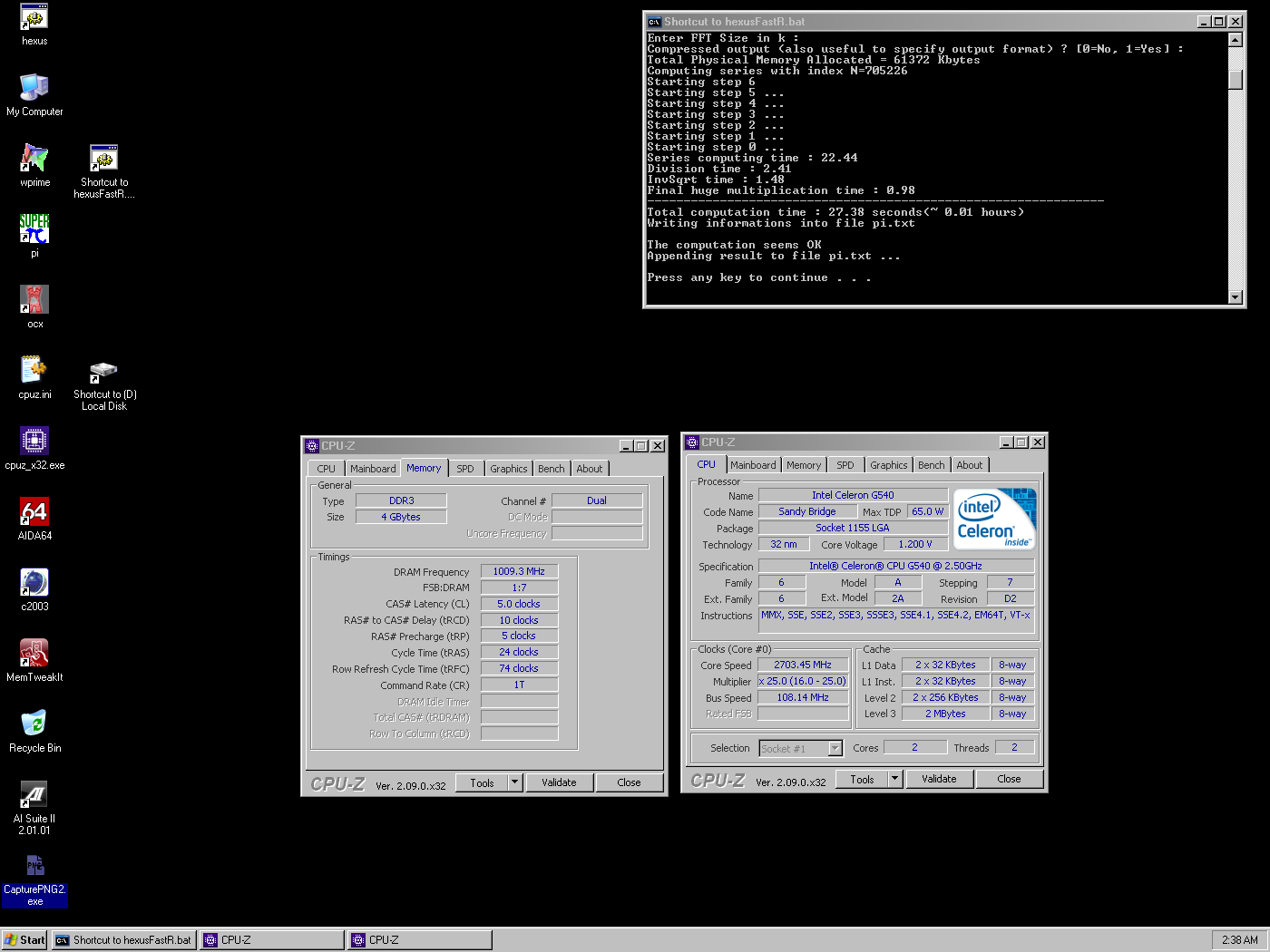Select the Recycle Bin icon
The height and width of the screenshot is (952, 1270).
click(34, 731)
